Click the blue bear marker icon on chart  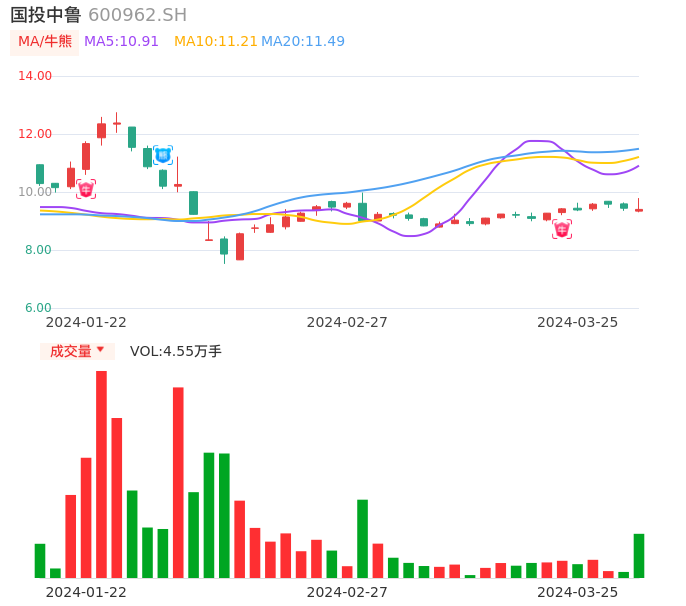click(x=163, y=155)
